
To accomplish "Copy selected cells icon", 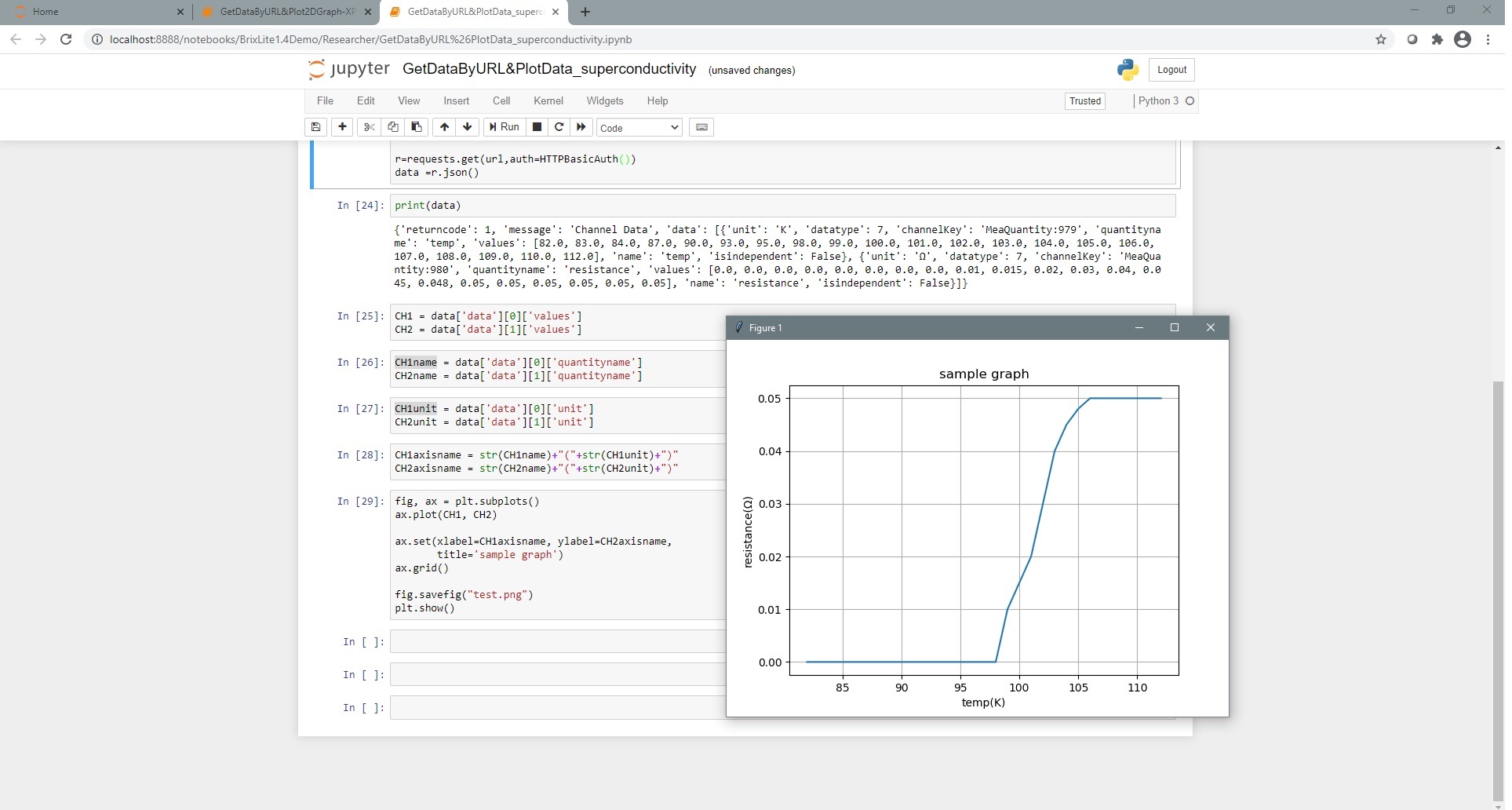I will 392,127.
